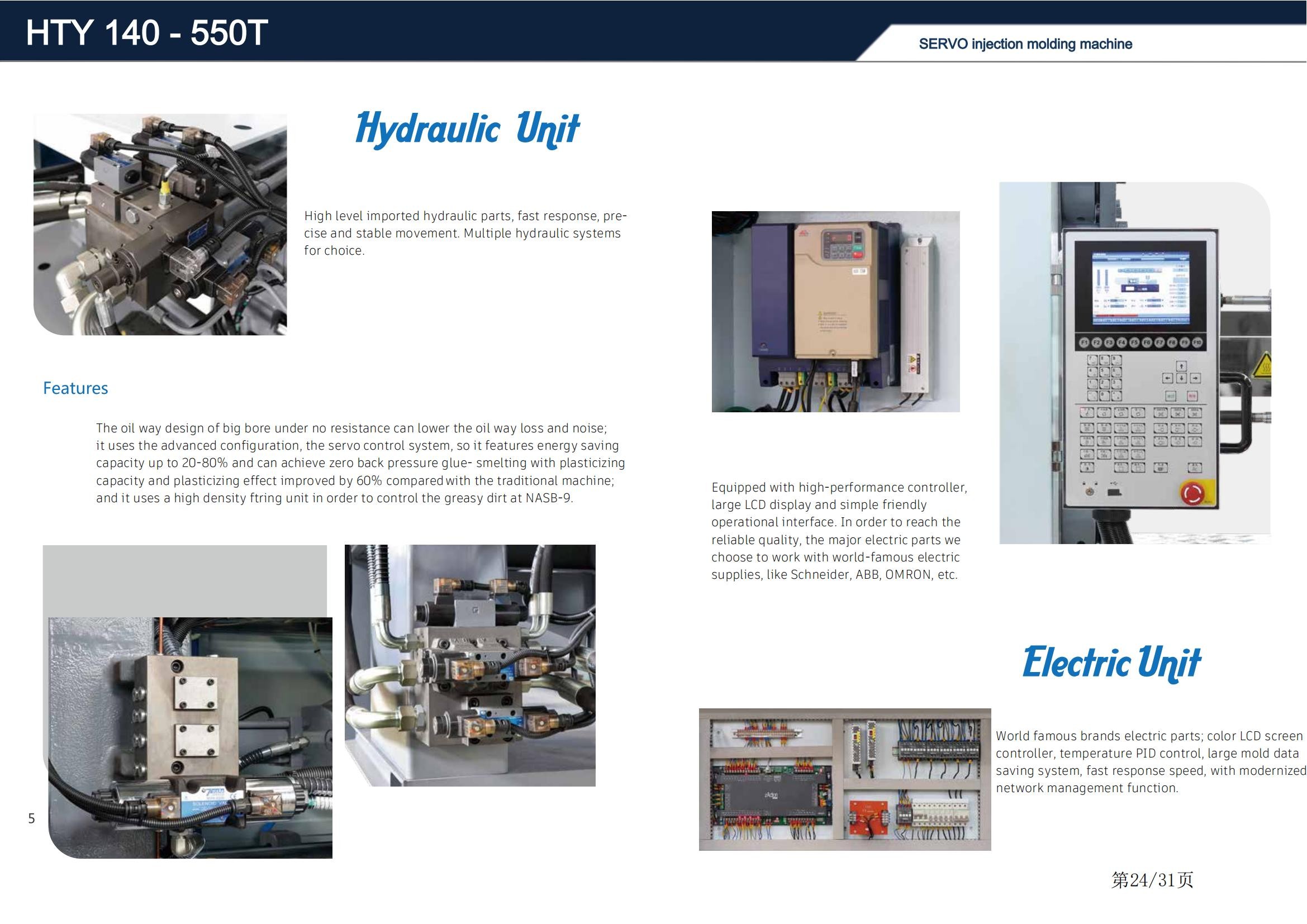Click the red emergency stop button on controller
This screenshot has height=924, width=1307.
pyautogui.click(x=1194, y=493)
